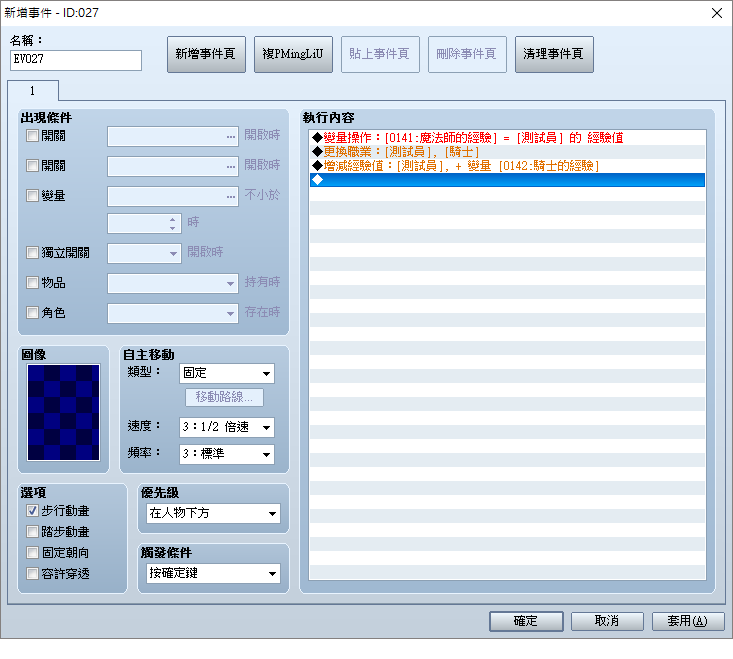
Task: Click the 變量 value spinner arrows
Action: point(172,223)
